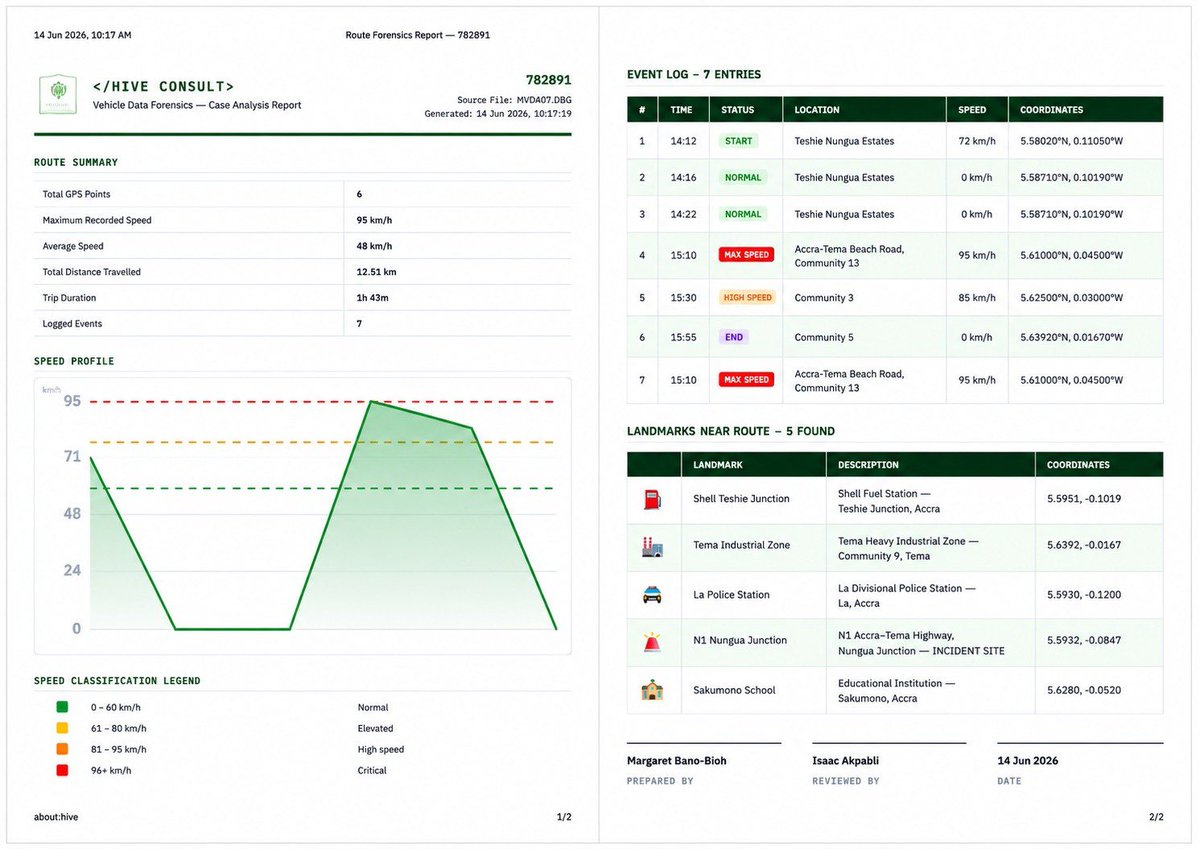Screen dimensions: 1200x849
Task: Click the yellow Elevated legend swatch
Action: pos(63,728)
